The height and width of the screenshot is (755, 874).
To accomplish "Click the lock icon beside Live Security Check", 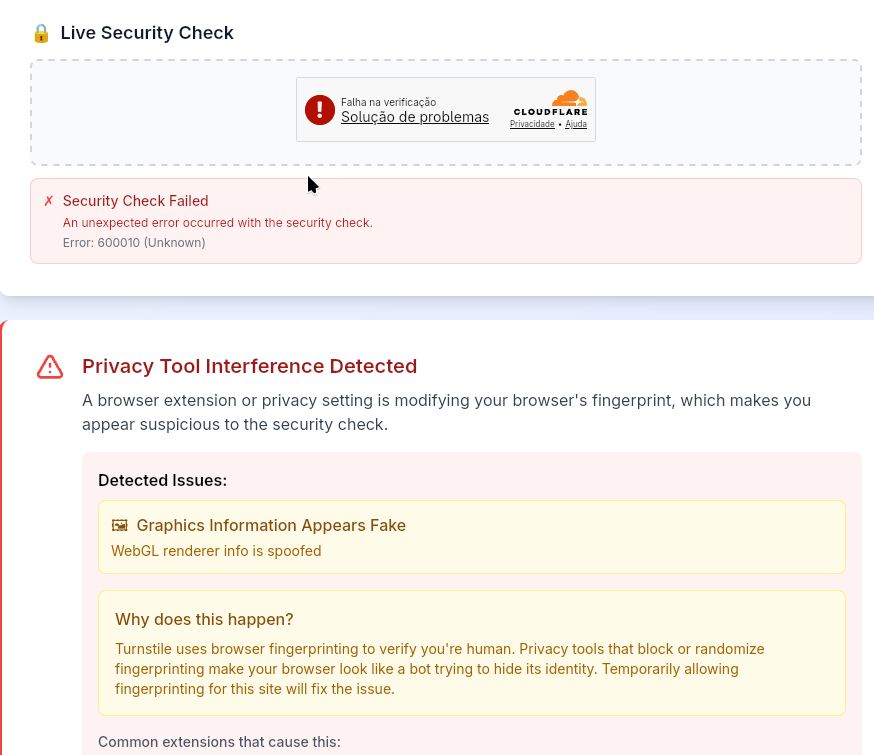I will point(41,33).
